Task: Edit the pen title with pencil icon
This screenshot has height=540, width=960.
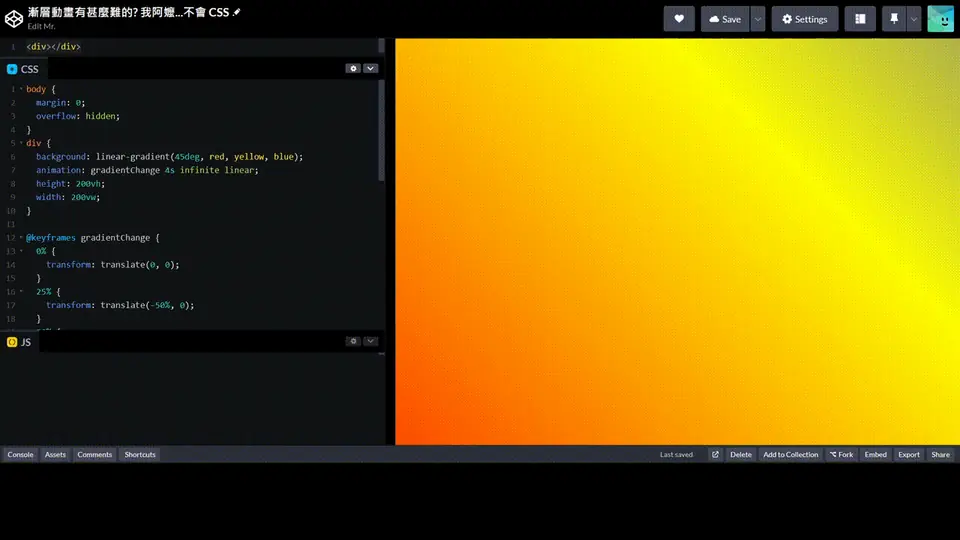Action: click(x=237, y=12)
